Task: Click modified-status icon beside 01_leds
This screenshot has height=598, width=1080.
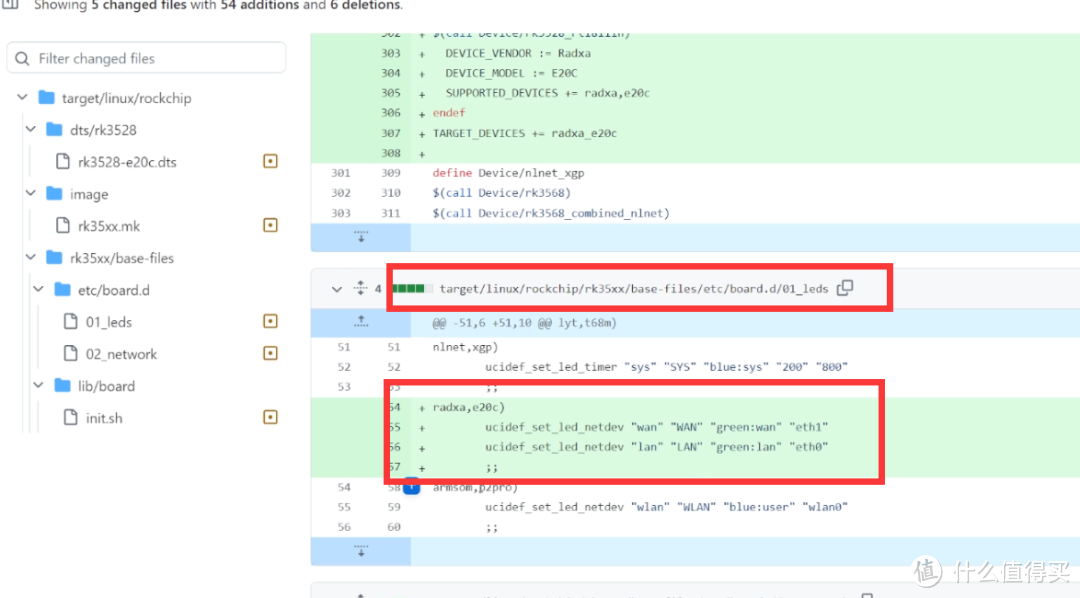Action: 270,321
